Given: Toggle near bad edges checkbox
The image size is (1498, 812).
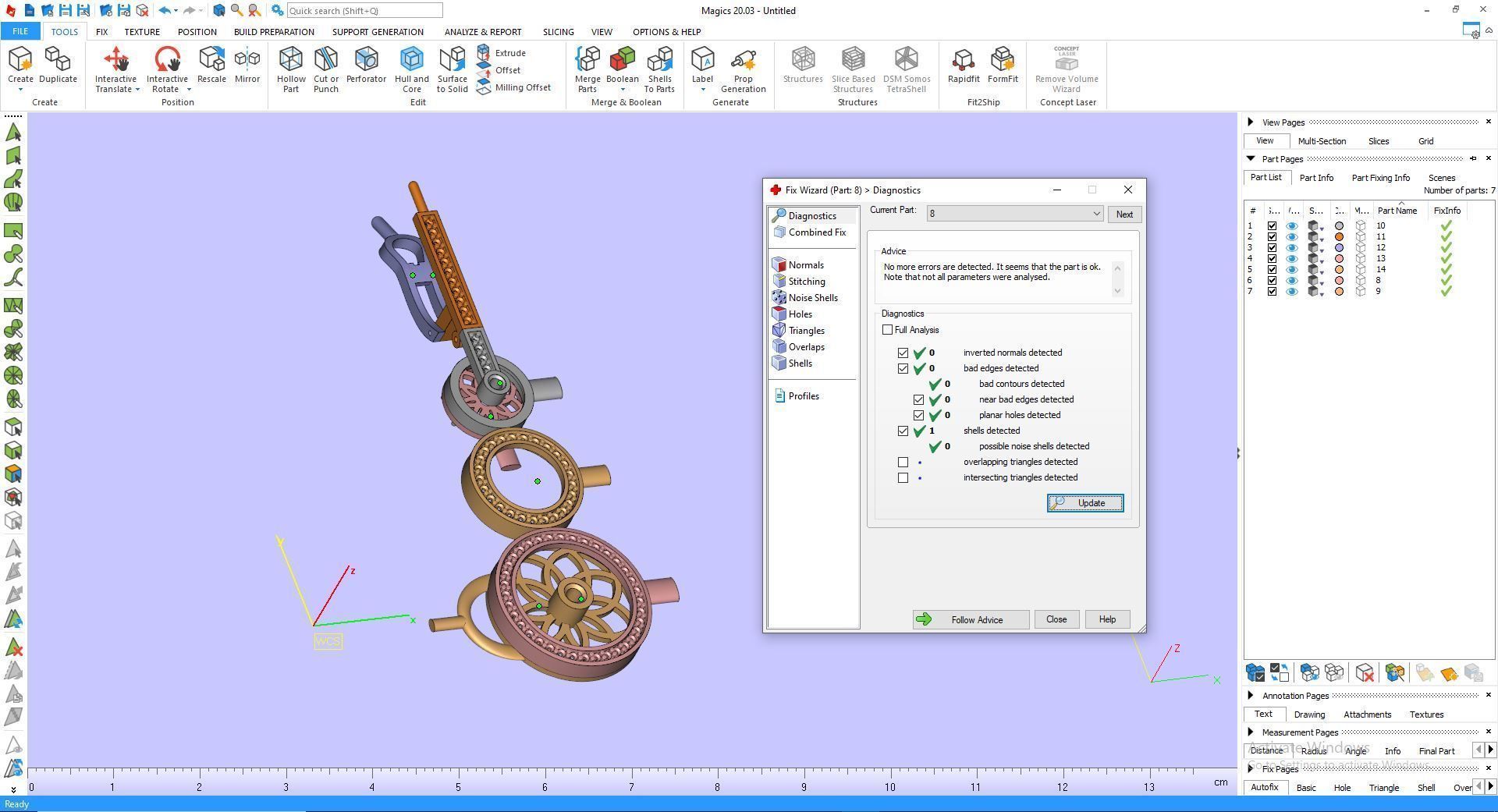Looking at the screenshot, I should pos(918,399).
